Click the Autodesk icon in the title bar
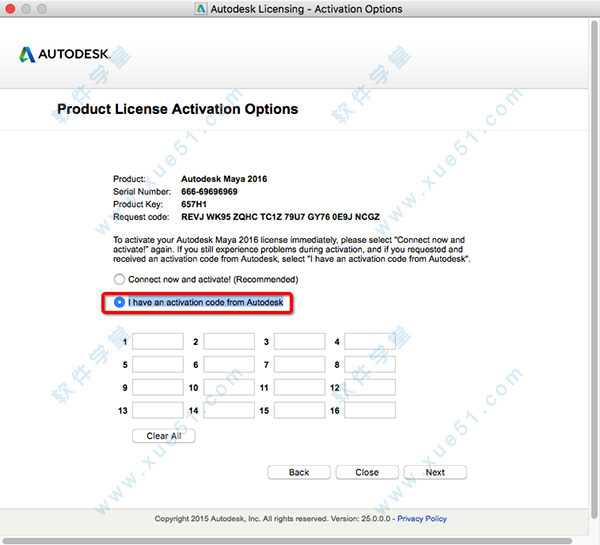The width and height of the screenshot is (600, 545). pyautogui.click(x=201, y=9)
